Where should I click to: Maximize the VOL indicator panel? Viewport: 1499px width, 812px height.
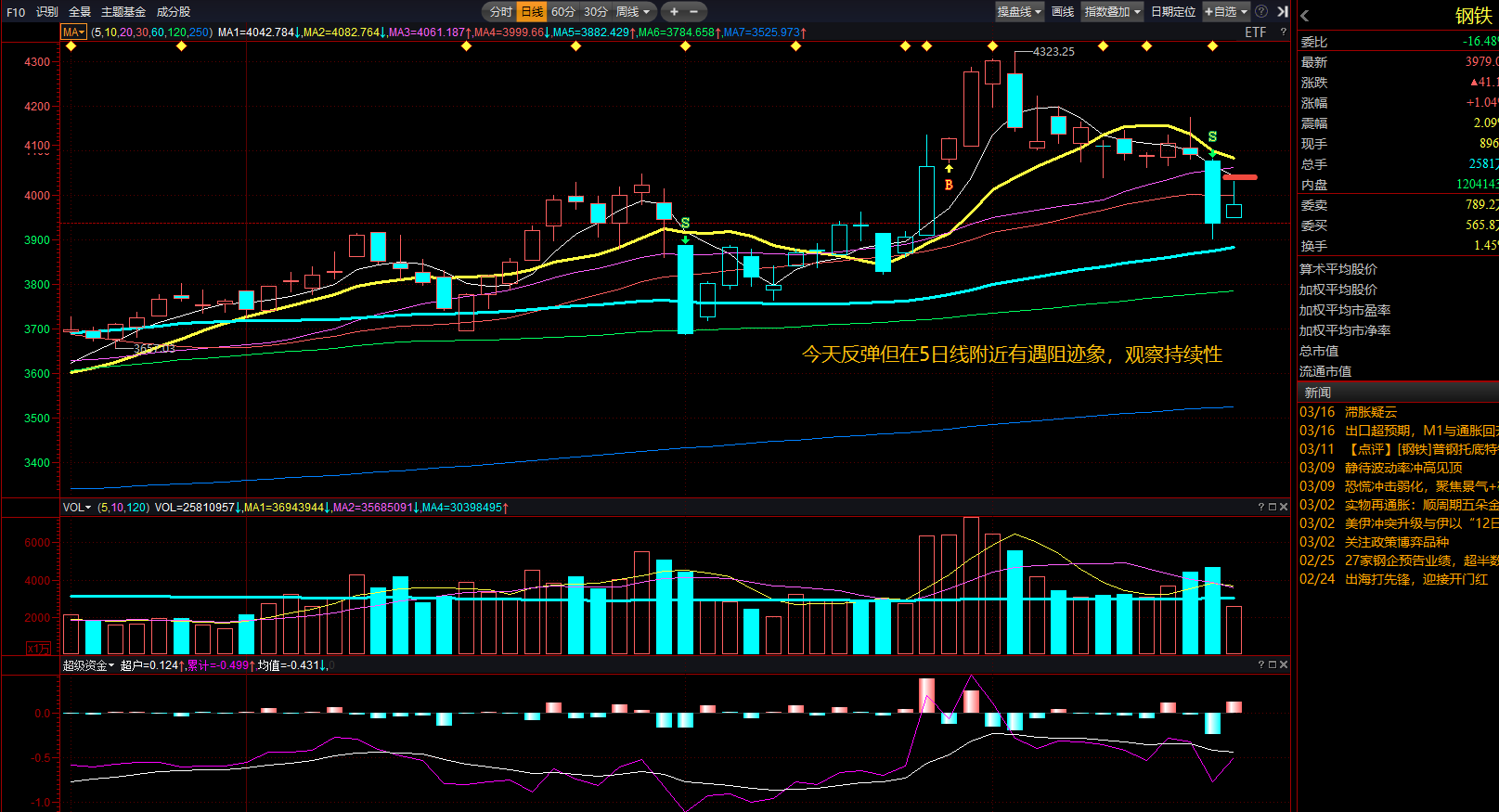pyautogui.click(x=1273, y=507)
